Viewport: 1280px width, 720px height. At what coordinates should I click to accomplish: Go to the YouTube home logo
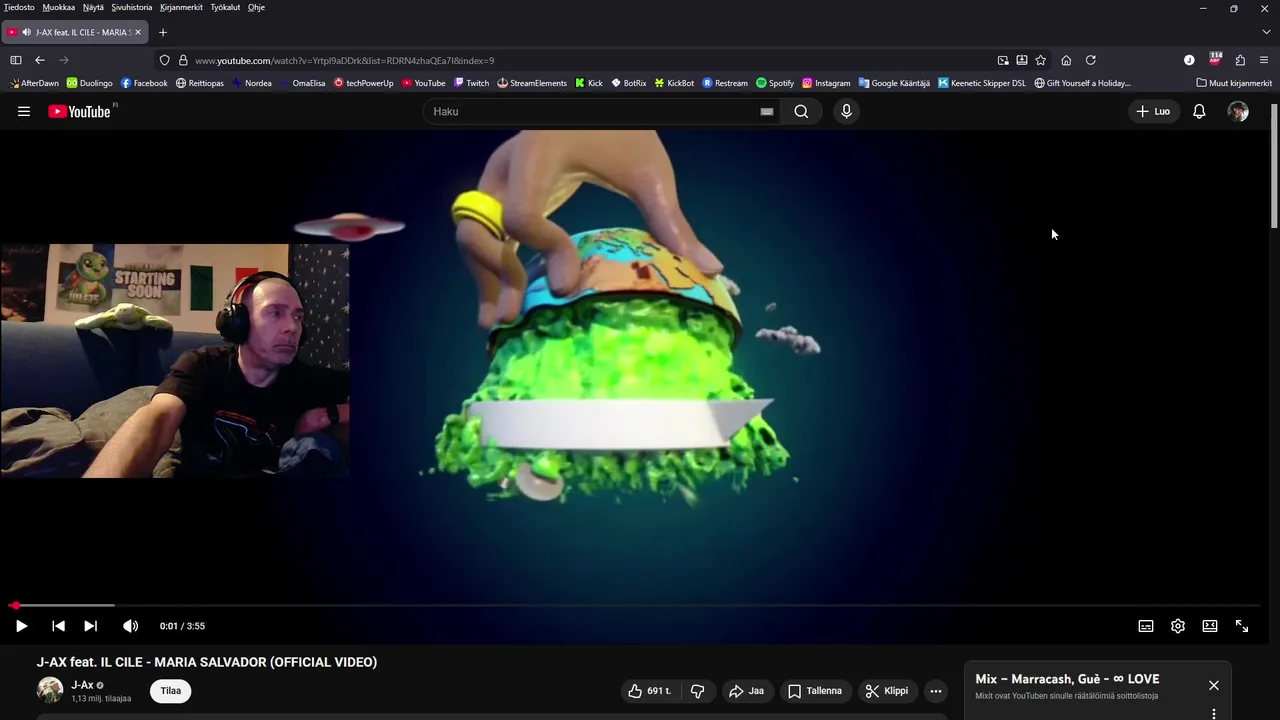(80, 111)
